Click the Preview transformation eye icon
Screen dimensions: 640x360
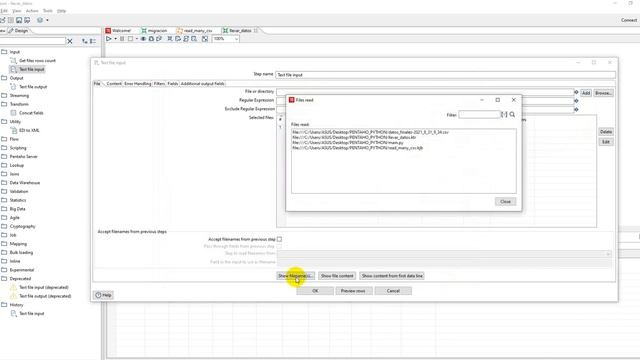[143, 39]
